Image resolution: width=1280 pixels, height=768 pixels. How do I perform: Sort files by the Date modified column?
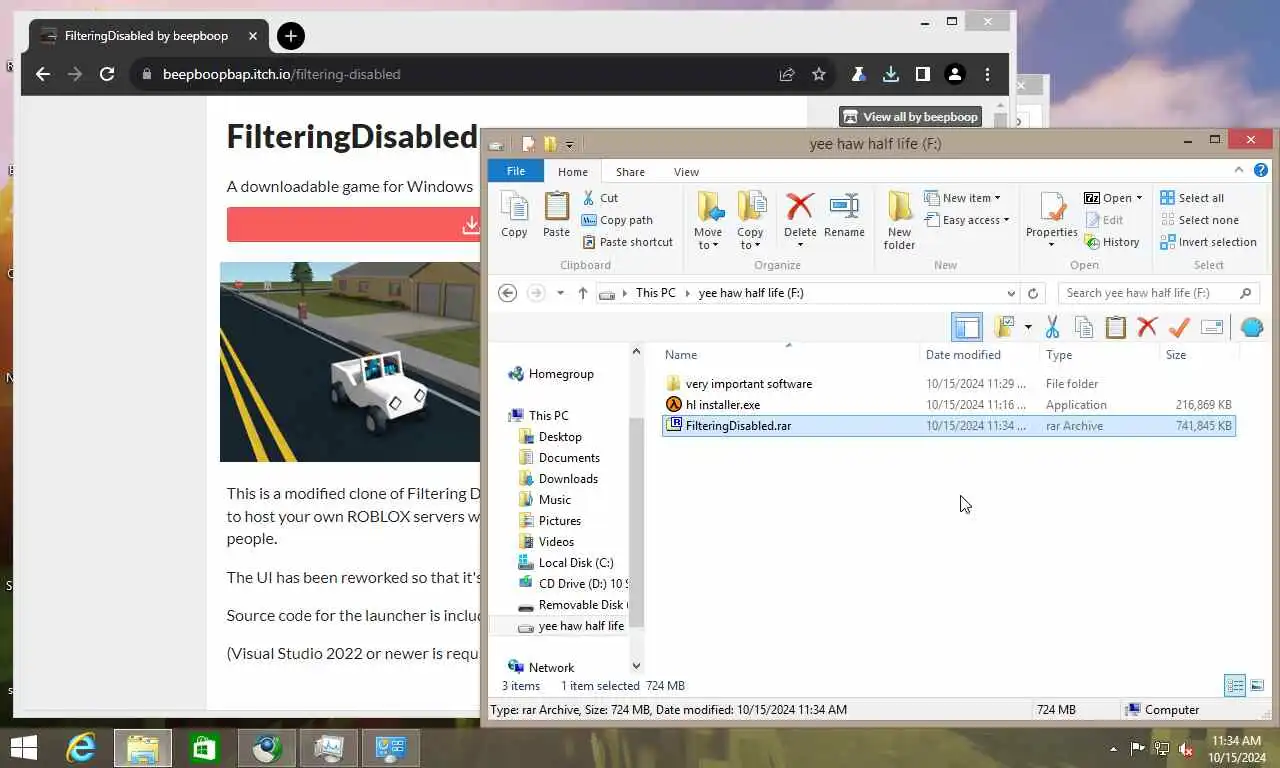tap(963, 355)
